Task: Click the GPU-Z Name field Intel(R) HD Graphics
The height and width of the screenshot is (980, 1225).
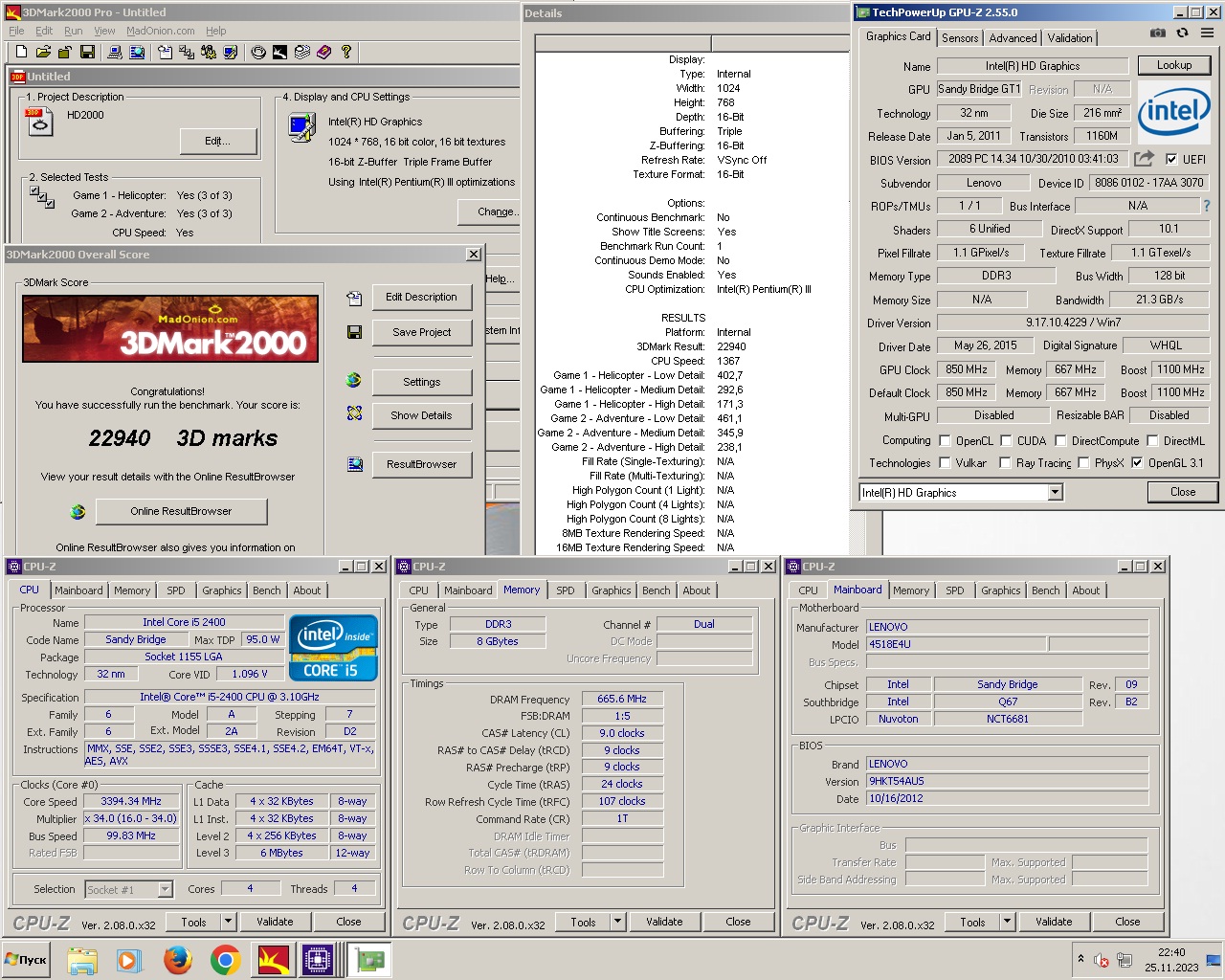Action: (1033, 66)
